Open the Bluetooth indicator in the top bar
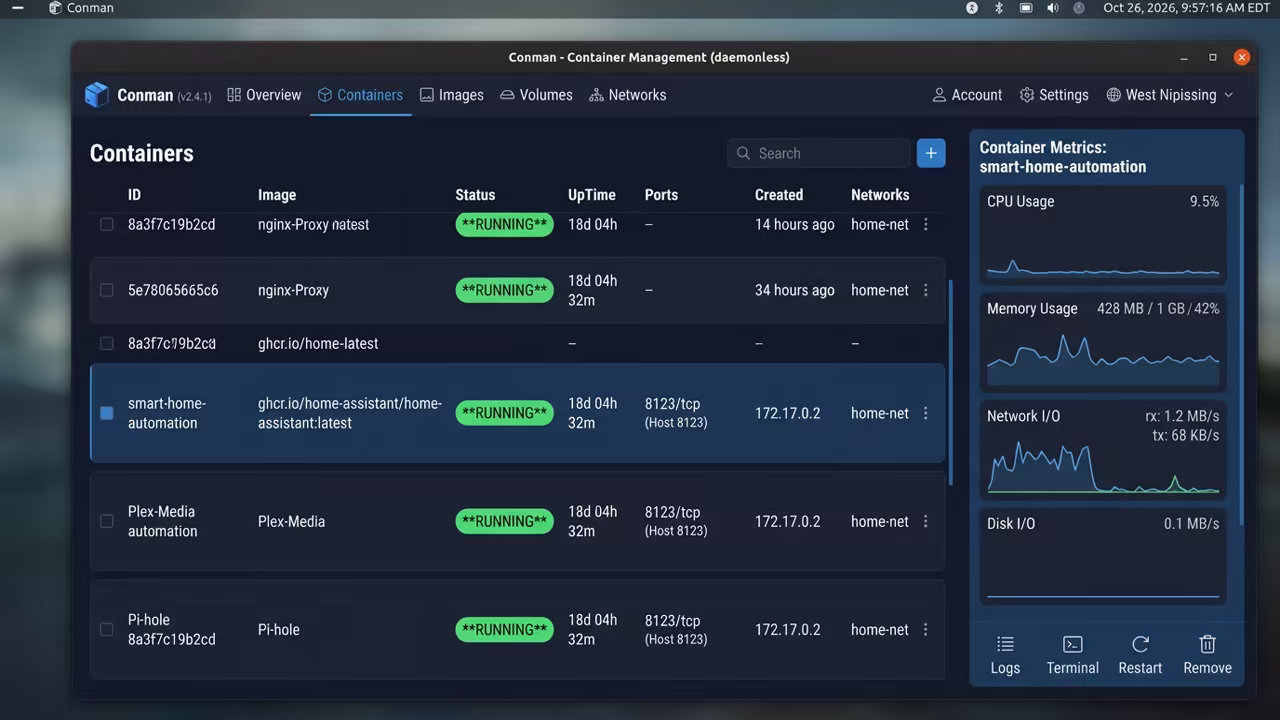This screenshot has width=1280, height=720. click(998, 8)
